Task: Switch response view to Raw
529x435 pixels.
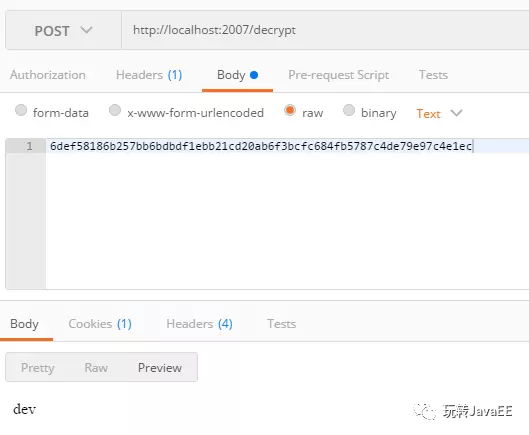Action: tap(96, 368)
